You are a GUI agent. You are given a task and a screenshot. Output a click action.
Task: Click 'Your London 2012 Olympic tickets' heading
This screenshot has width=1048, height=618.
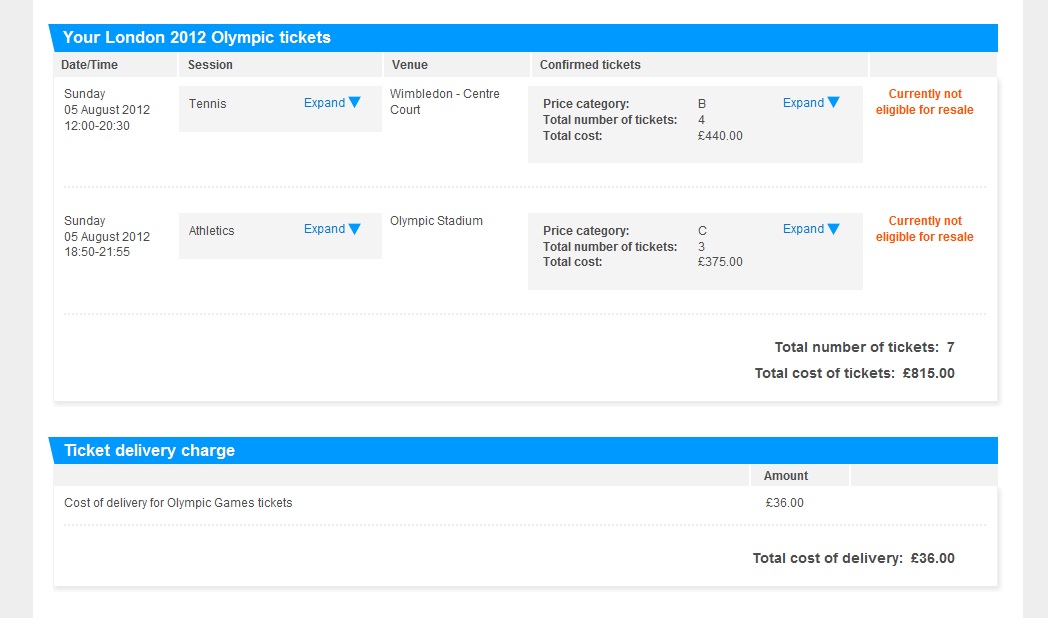point(197,38)
